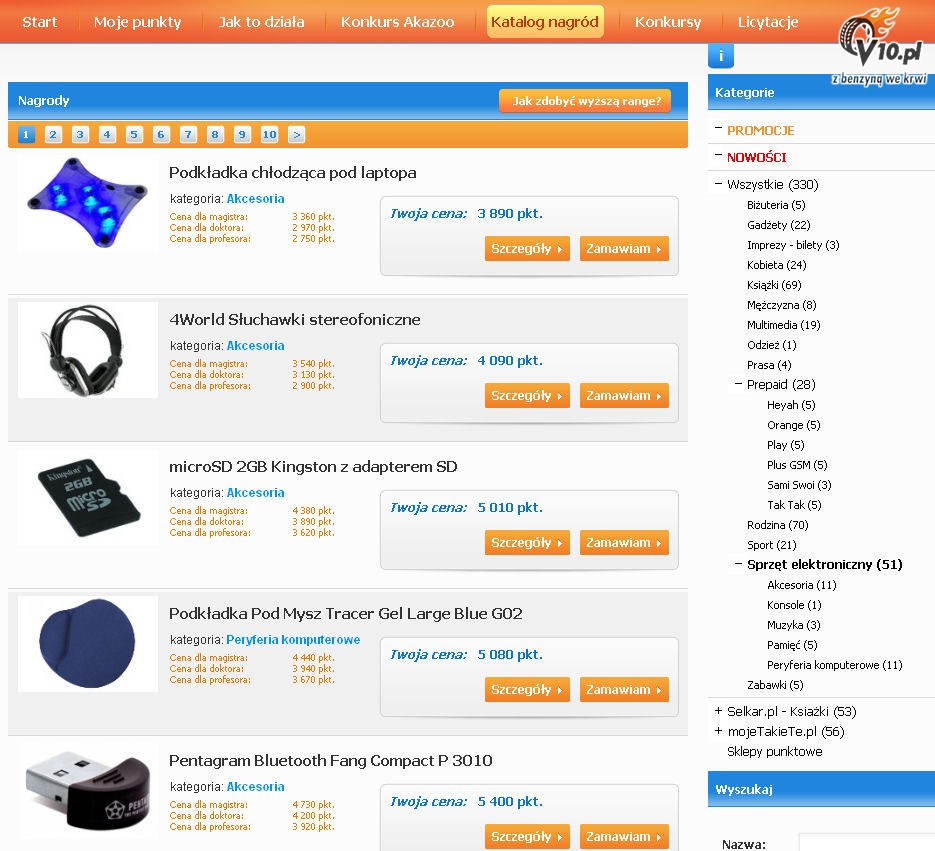The height and width of the screenshot is (851, 935).
Task: Go to next page arrow in pagination
Action: [296, 135]
